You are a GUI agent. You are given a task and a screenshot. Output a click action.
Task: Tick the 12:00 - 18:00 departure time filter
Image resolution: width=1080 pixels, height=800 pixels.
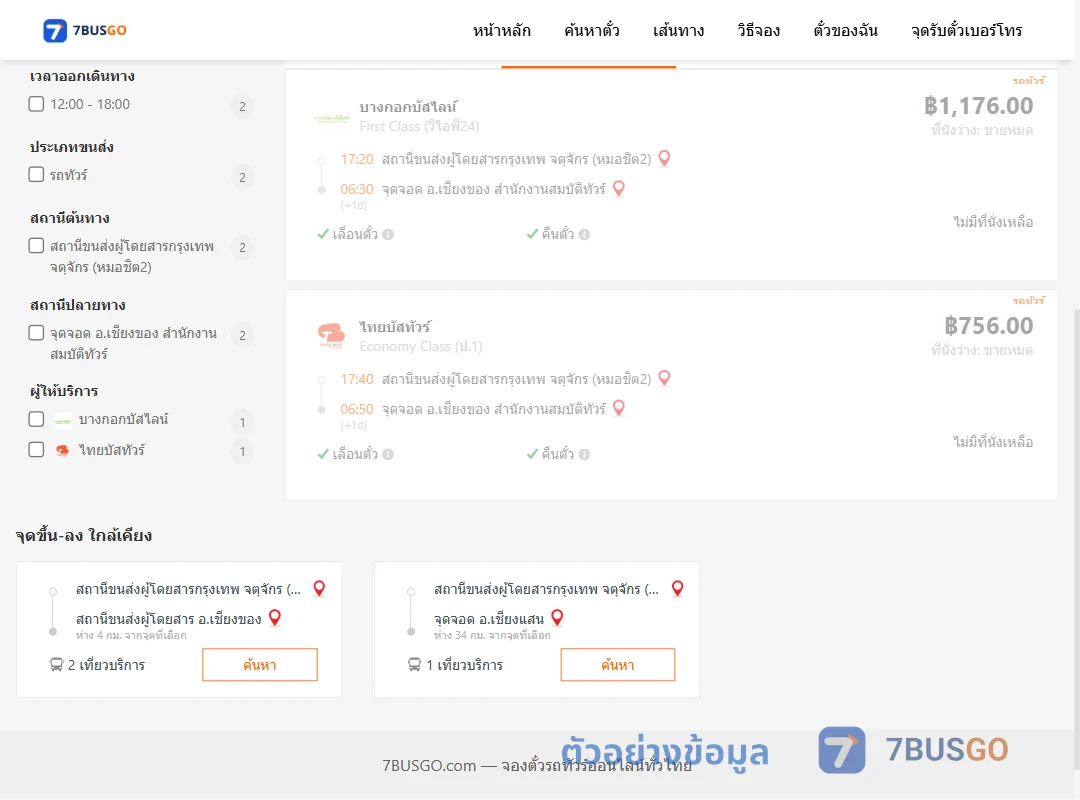37,104
